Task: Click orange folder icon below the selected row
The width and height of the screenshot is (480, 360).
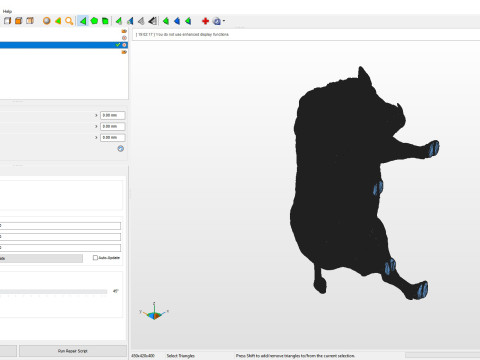Action: tap(124, 52)
